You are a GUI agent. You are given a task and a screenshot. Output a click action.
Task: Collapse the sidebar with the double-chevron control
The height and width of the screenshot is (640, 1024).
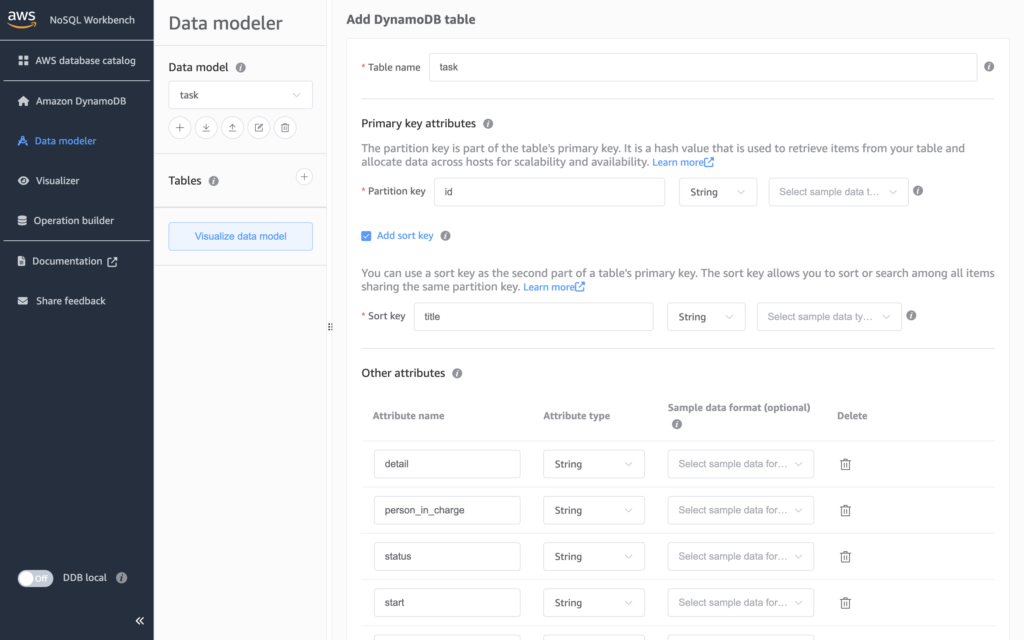click(139, 620)
